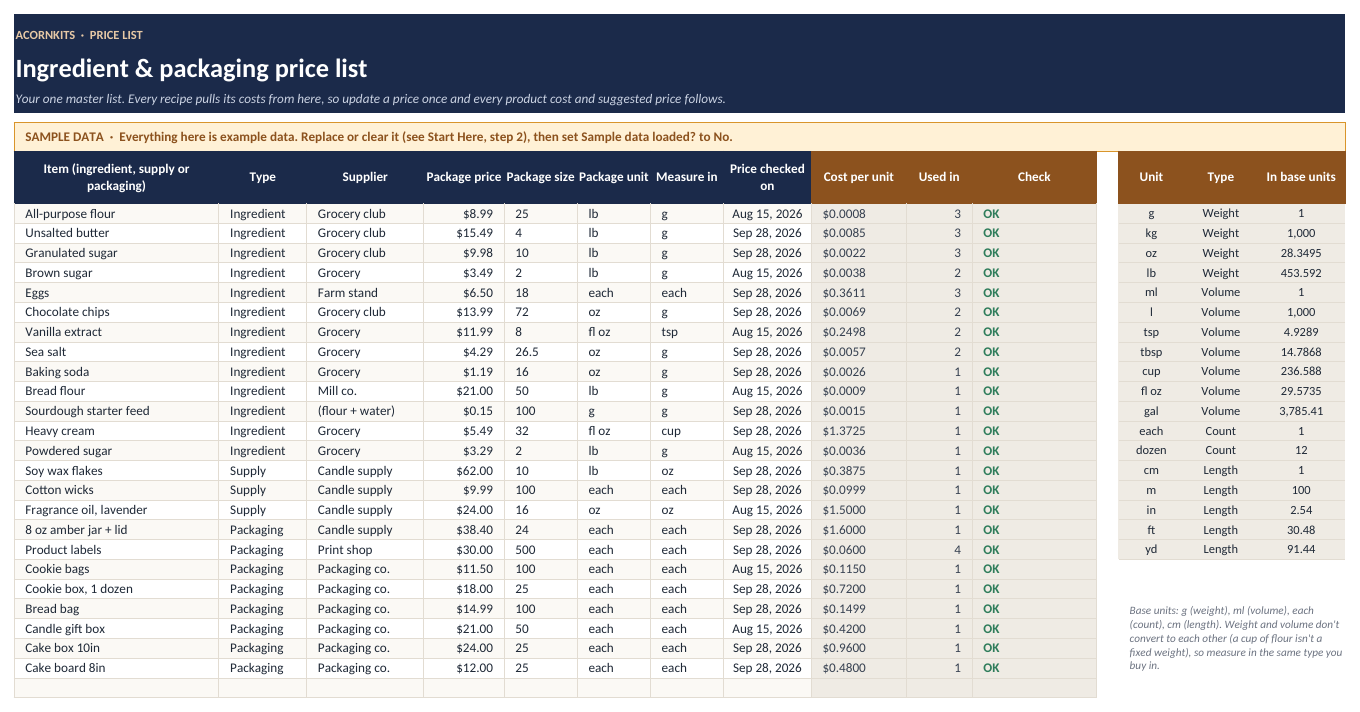Click the "Cotton wicks" item cell
Viewport: 1360px width, 712px height.
[x=116, y=490]
